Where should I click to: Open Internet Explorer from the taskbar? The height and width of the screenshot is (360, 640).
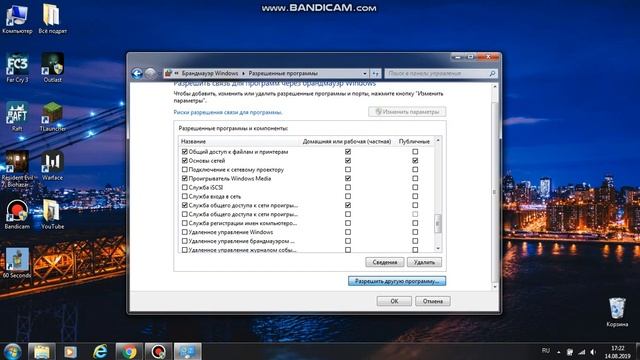100,351
